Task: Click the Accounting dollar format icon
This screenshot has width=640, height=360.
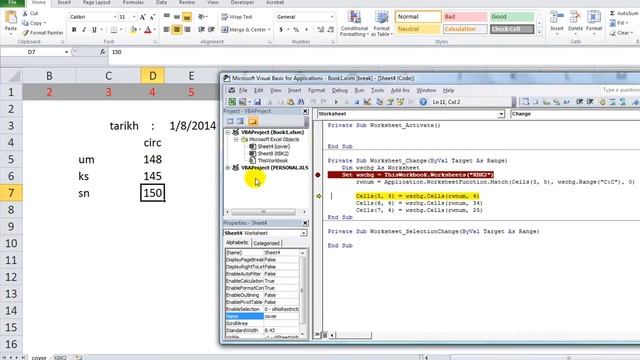Action: (x=281, y=30)
